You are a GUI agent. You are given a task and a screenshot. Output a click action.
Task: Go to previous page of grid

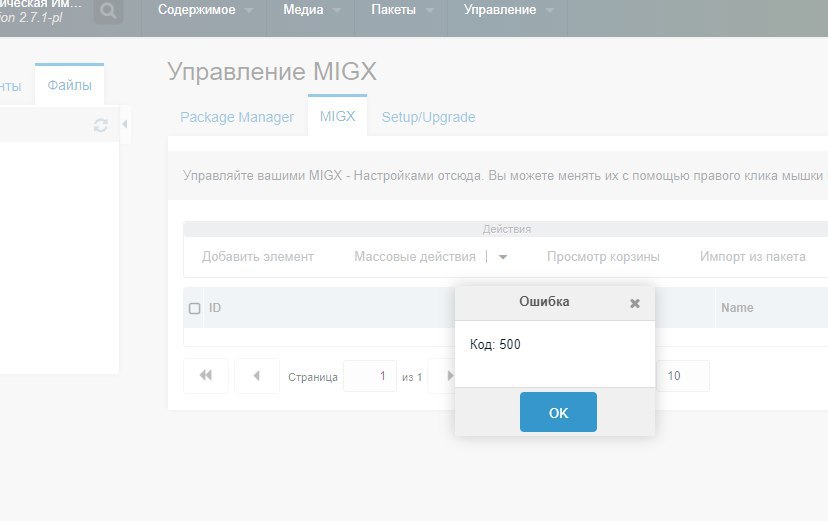tap(257, 376)
